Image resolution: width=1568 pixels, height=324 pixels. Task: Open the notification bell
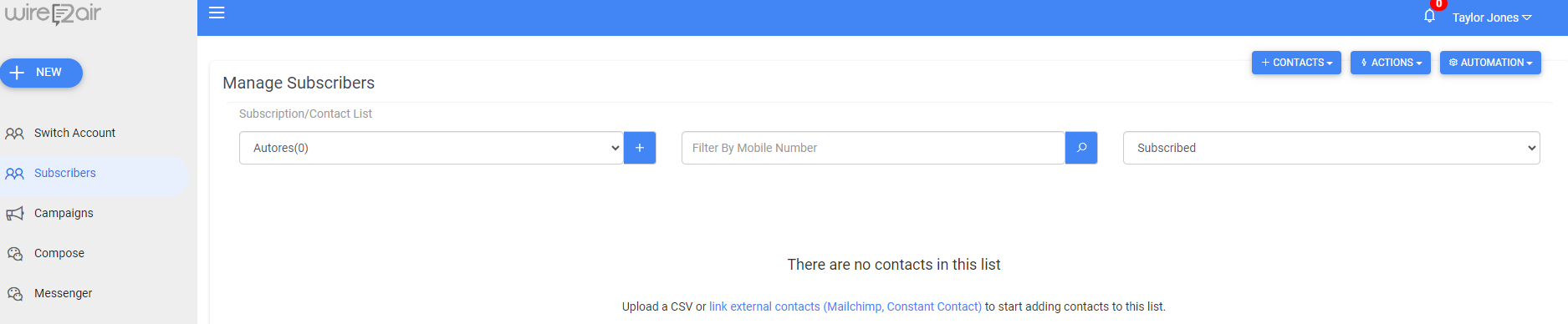click(x=1429, y=16)
